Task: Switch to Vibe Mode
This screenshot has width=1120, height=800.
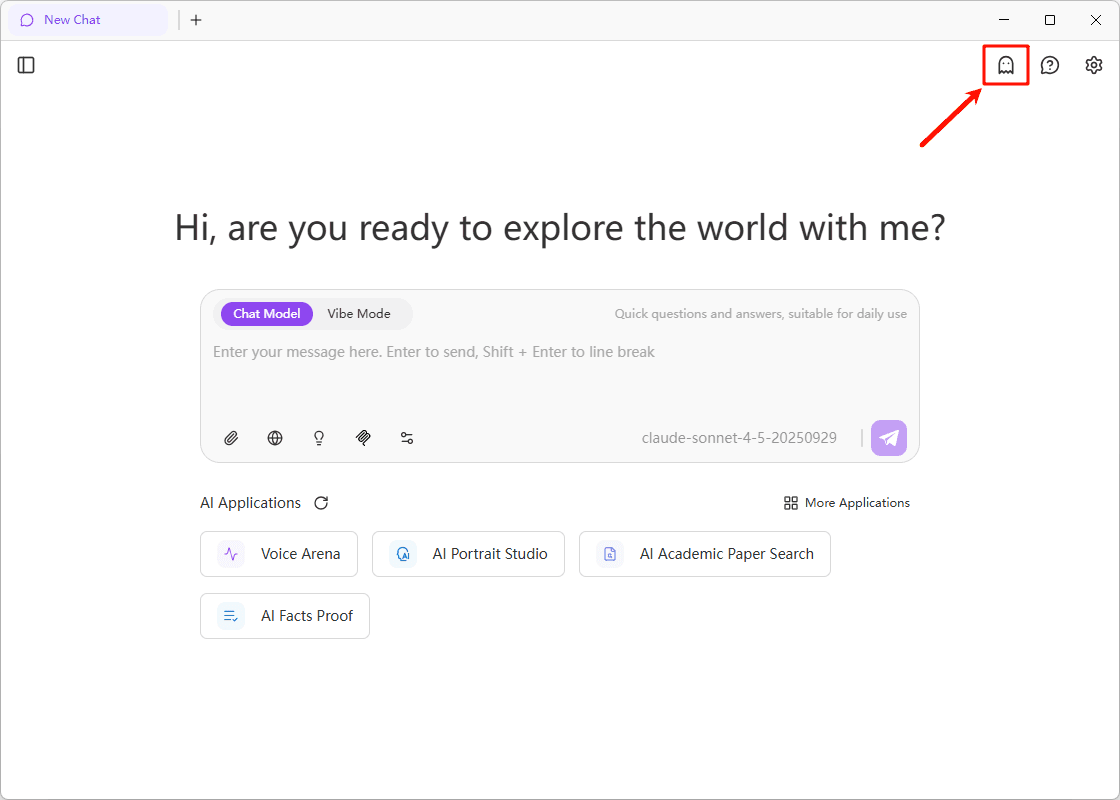Action: [359, 314]
